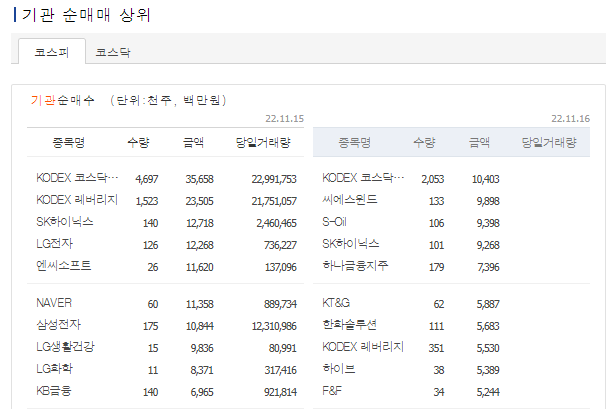Click 종목명 header in 22.11.16 table

(x=354, y=142)
